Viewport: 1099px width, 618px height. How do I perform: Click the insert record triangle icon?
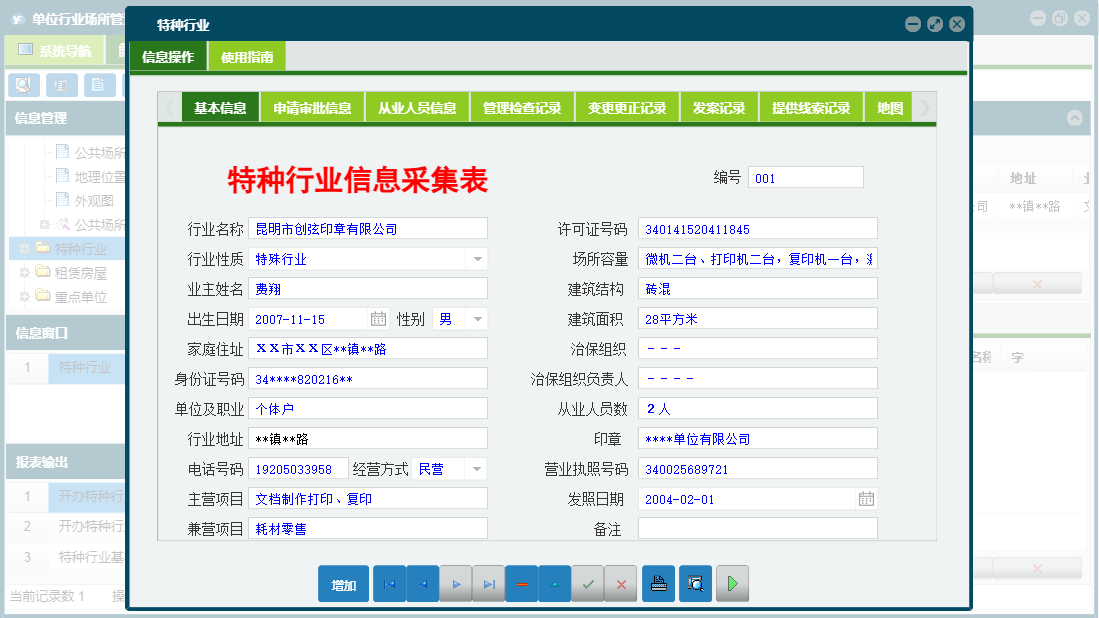pos(555,583)
